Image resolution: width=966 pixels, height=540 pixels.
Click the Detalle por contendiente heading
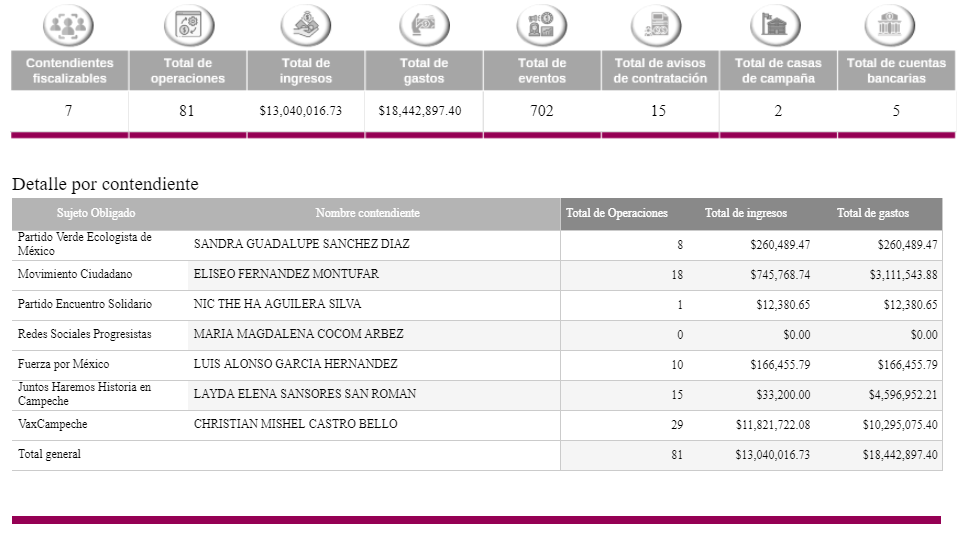105,184
